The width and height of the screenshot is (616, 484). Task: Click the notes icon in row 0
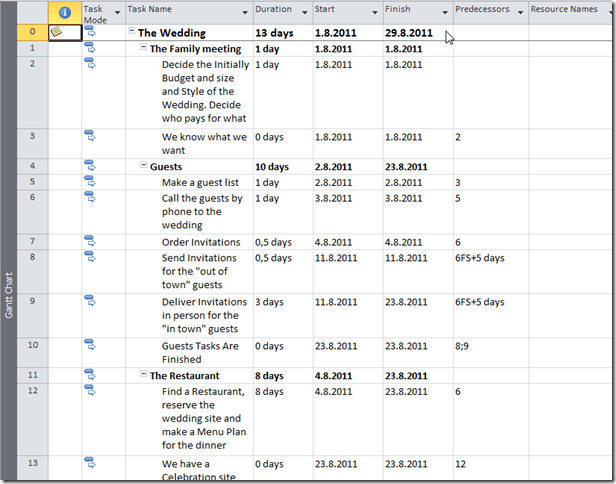tap(57, 33)
